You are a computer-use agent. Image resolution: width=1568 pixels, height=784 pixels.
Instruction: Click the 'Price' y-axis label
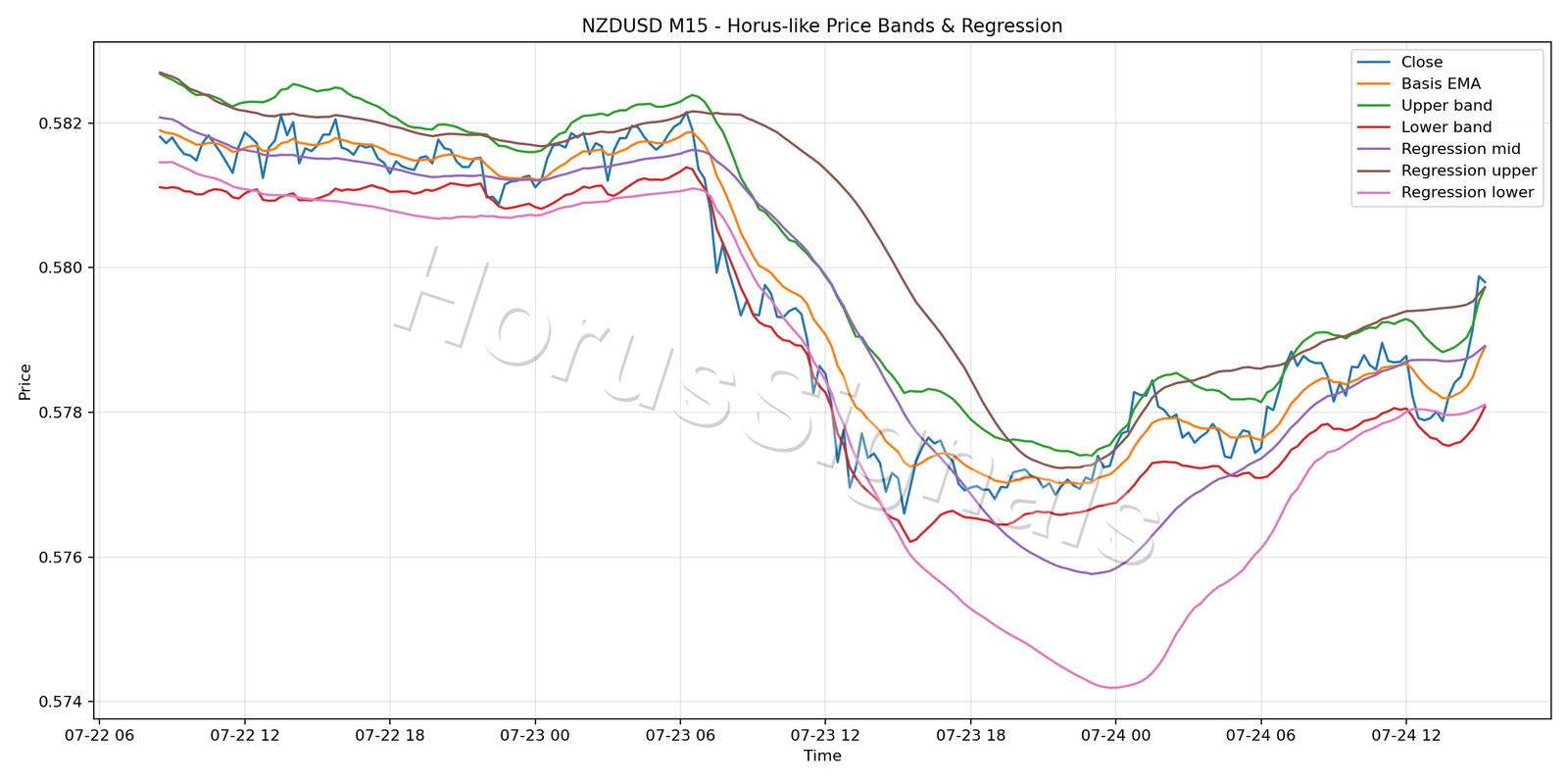click(x=25, y=381)
